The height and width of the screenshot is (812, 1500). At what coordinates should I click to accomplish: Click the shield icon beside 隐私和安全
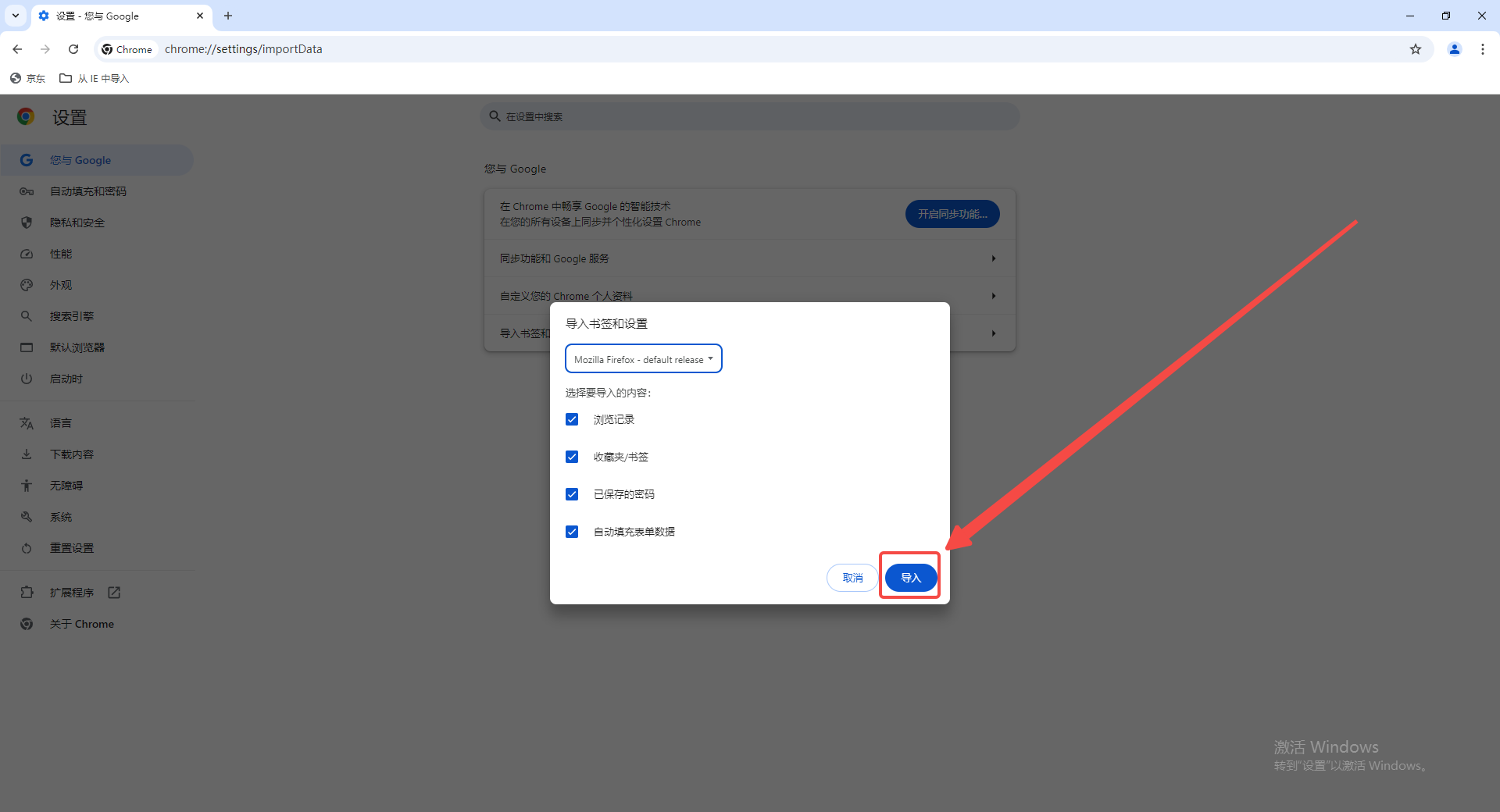pyautogui.click(x=27, y=223)
